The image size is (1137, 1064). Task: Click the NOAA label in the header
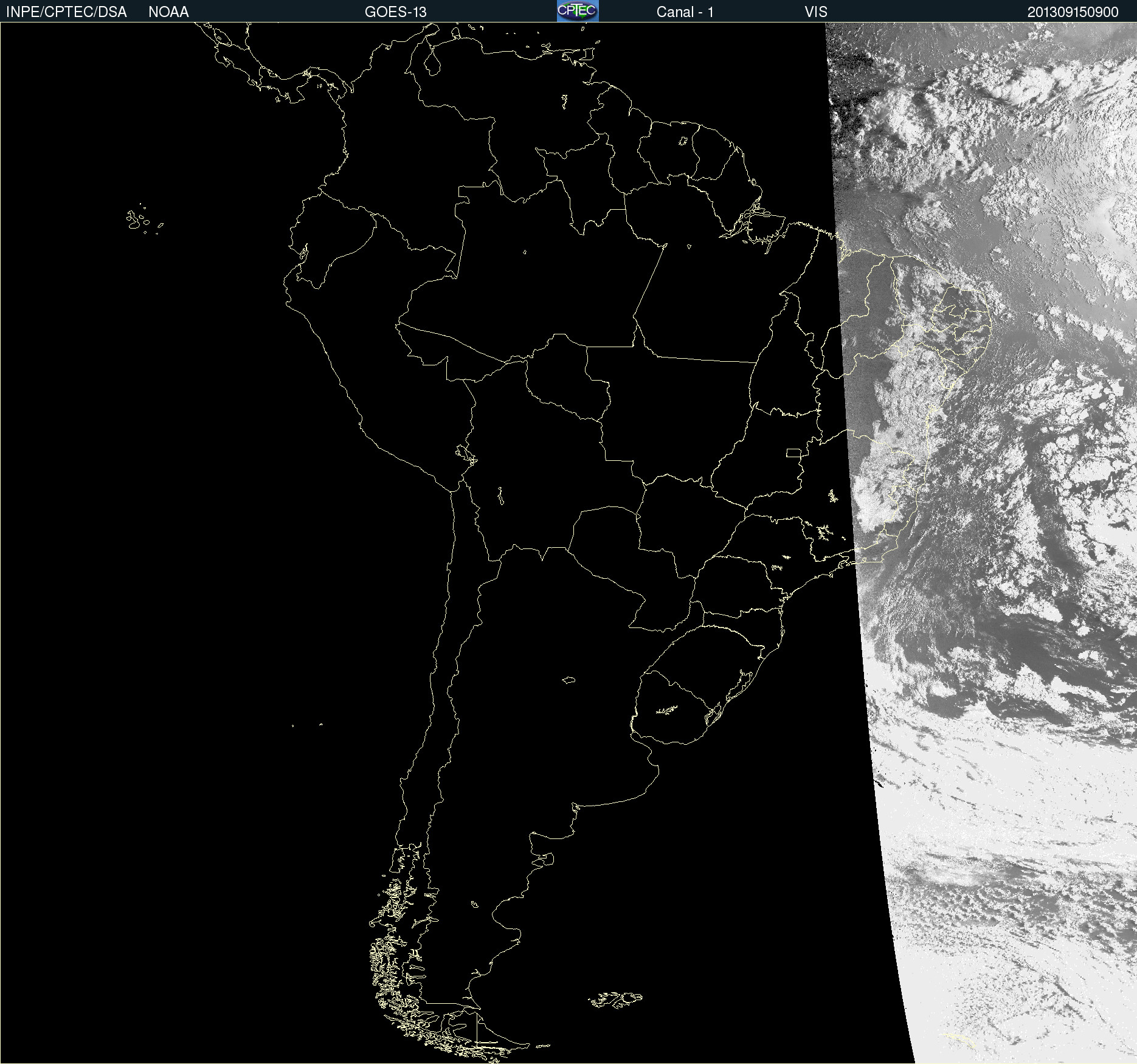(168, 12)
